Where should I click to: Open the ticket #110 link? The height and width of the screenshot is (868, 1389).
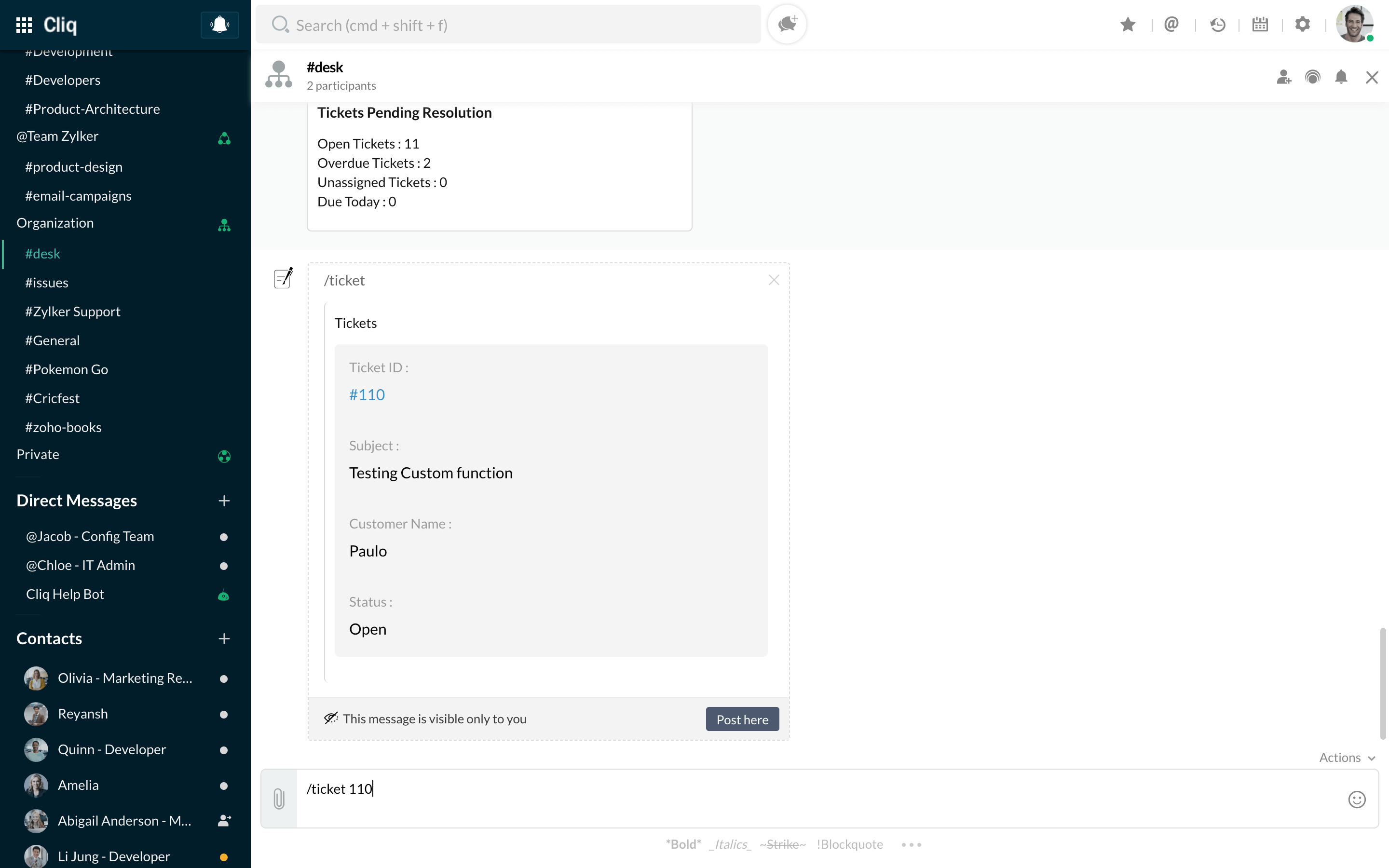pos(367,394)
